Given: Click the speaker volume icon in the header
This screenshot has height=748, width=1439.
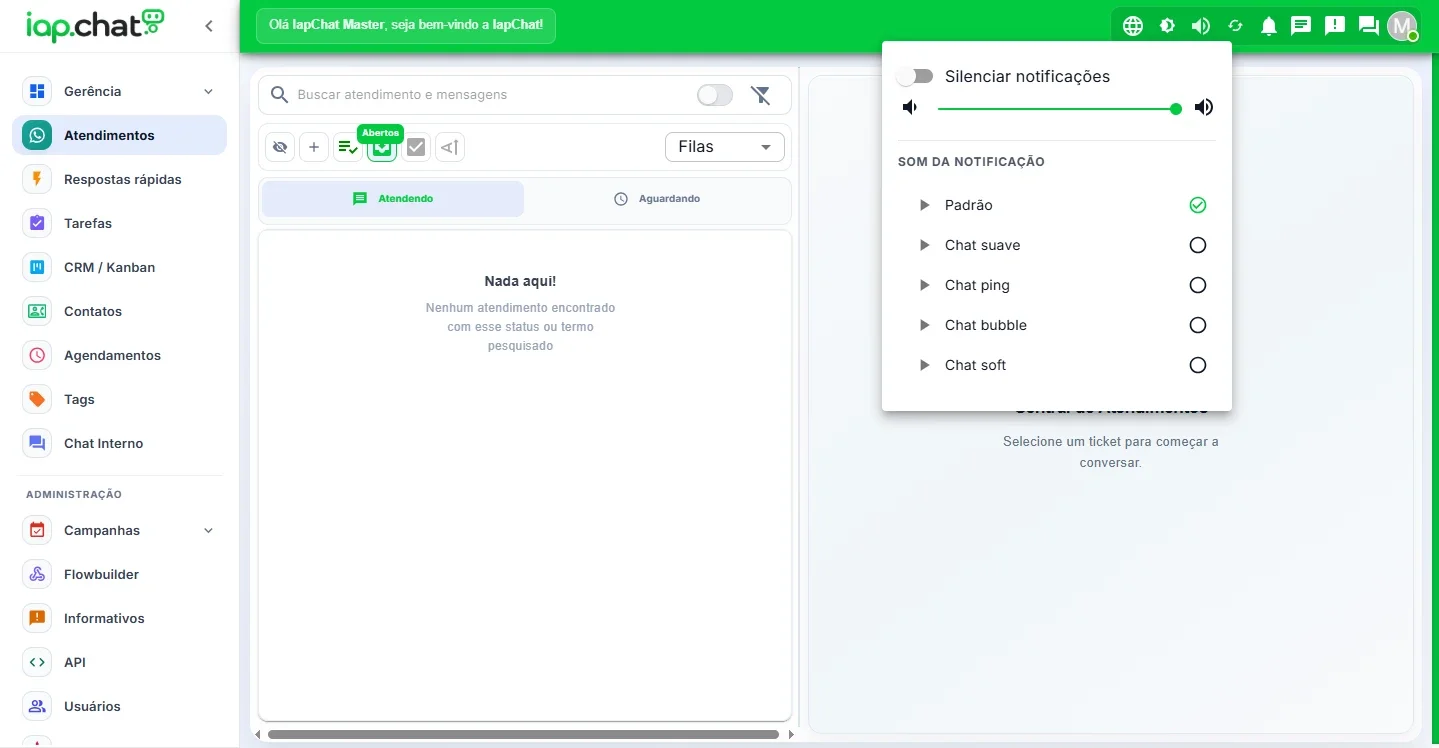Looking at the screenshot, I should pyautogui.click(x=1201, y=26).
